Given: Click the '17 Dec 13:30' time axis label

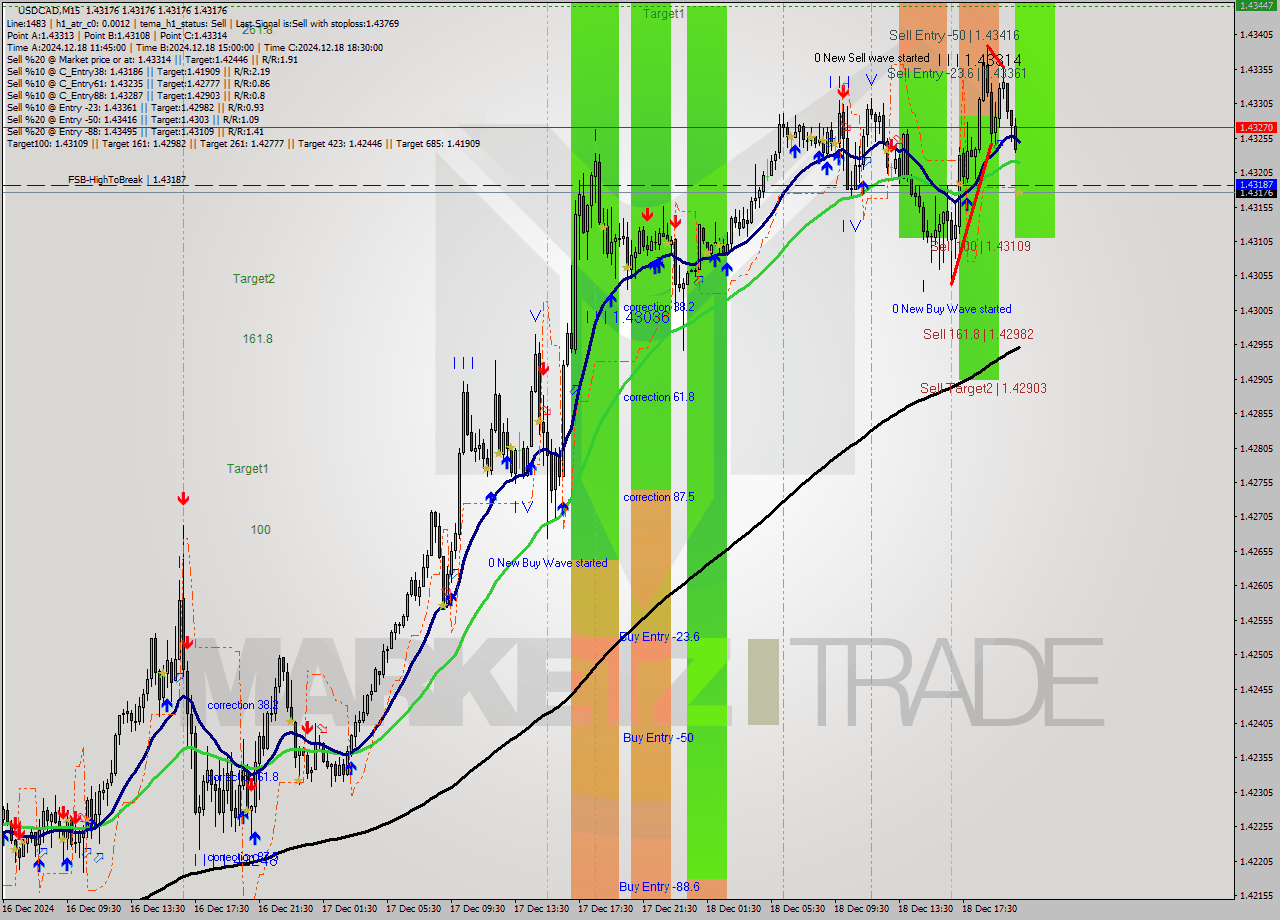Looking at the screenshot, I should point(541,909).
